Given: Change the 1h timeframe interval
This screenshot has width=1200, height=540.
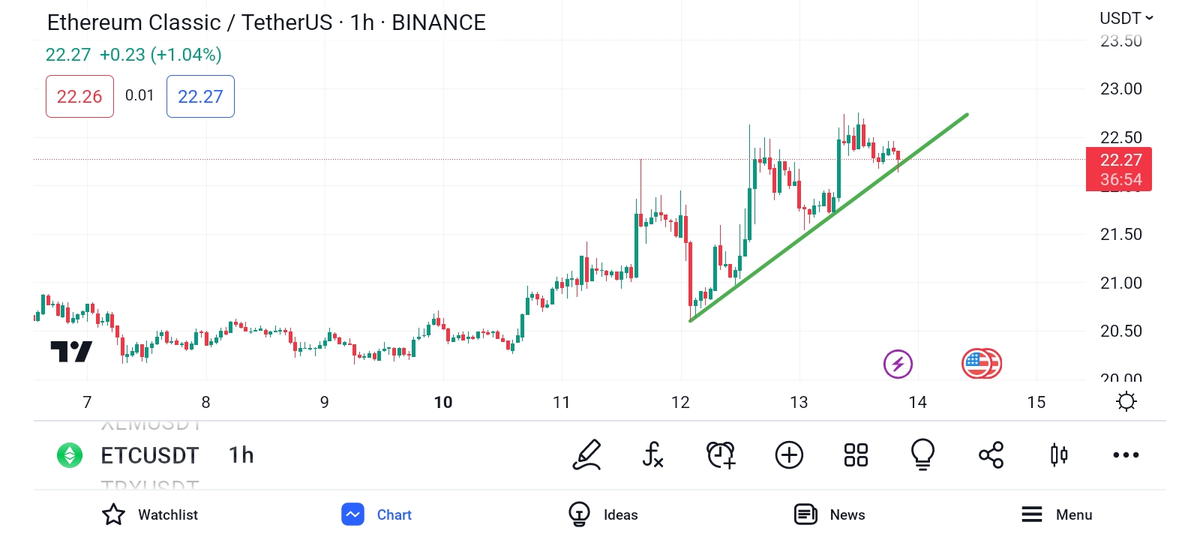Looking at the screenshot, I should 241,456.
